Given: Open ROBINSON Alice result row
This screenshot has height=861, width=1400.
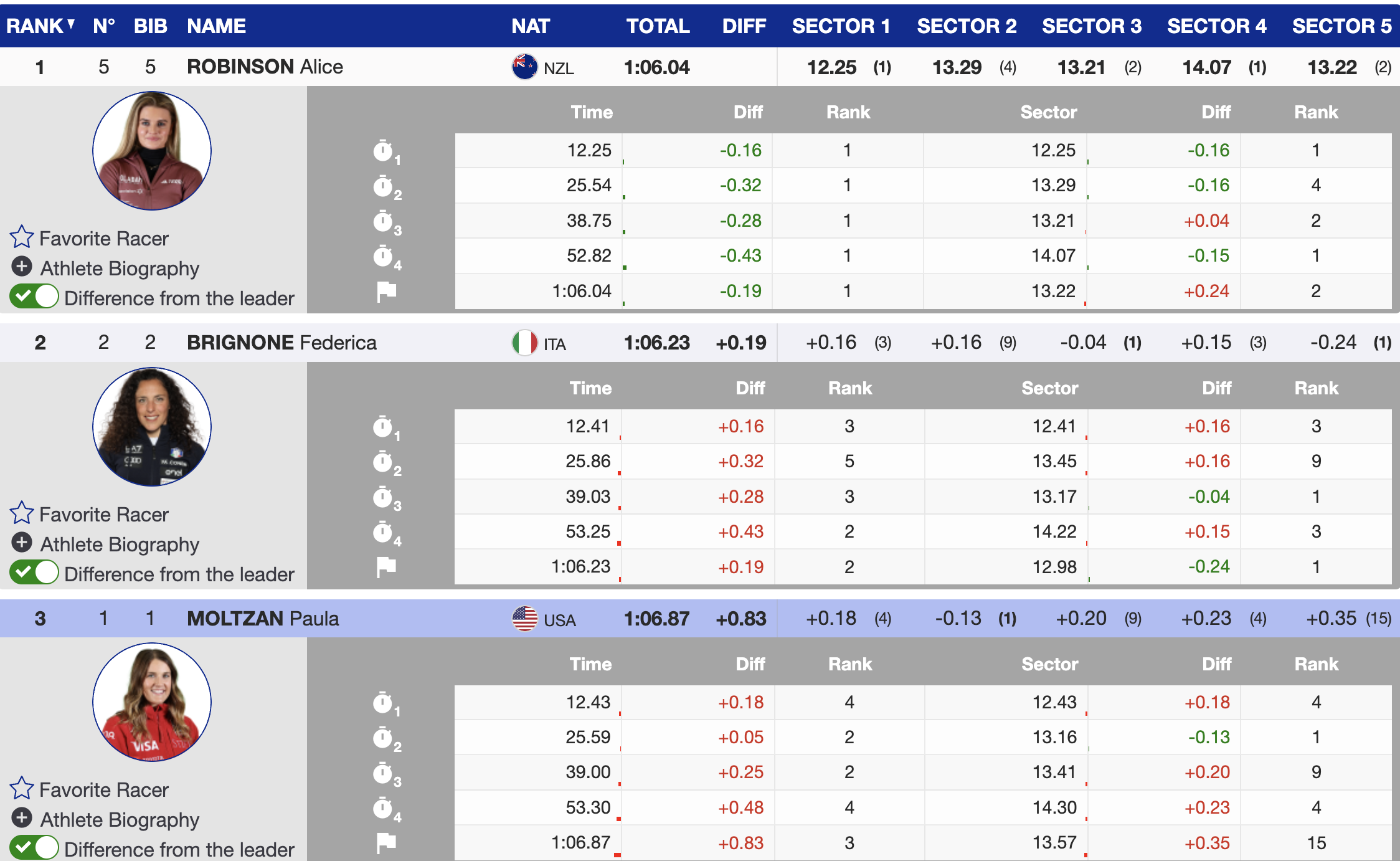Looking at the screenshot, I should click(x=700, y=67).
